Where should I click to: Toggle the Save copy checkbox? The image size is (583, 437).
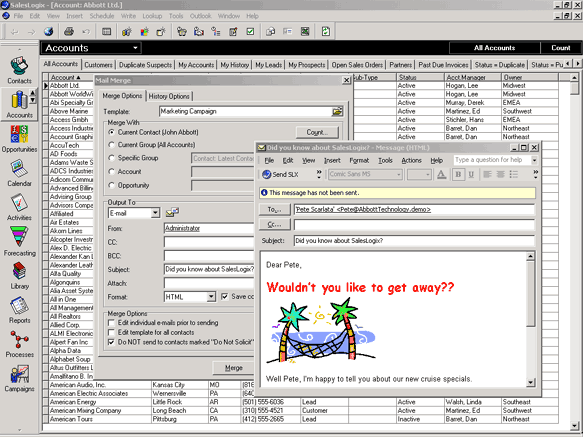(225, 296)
